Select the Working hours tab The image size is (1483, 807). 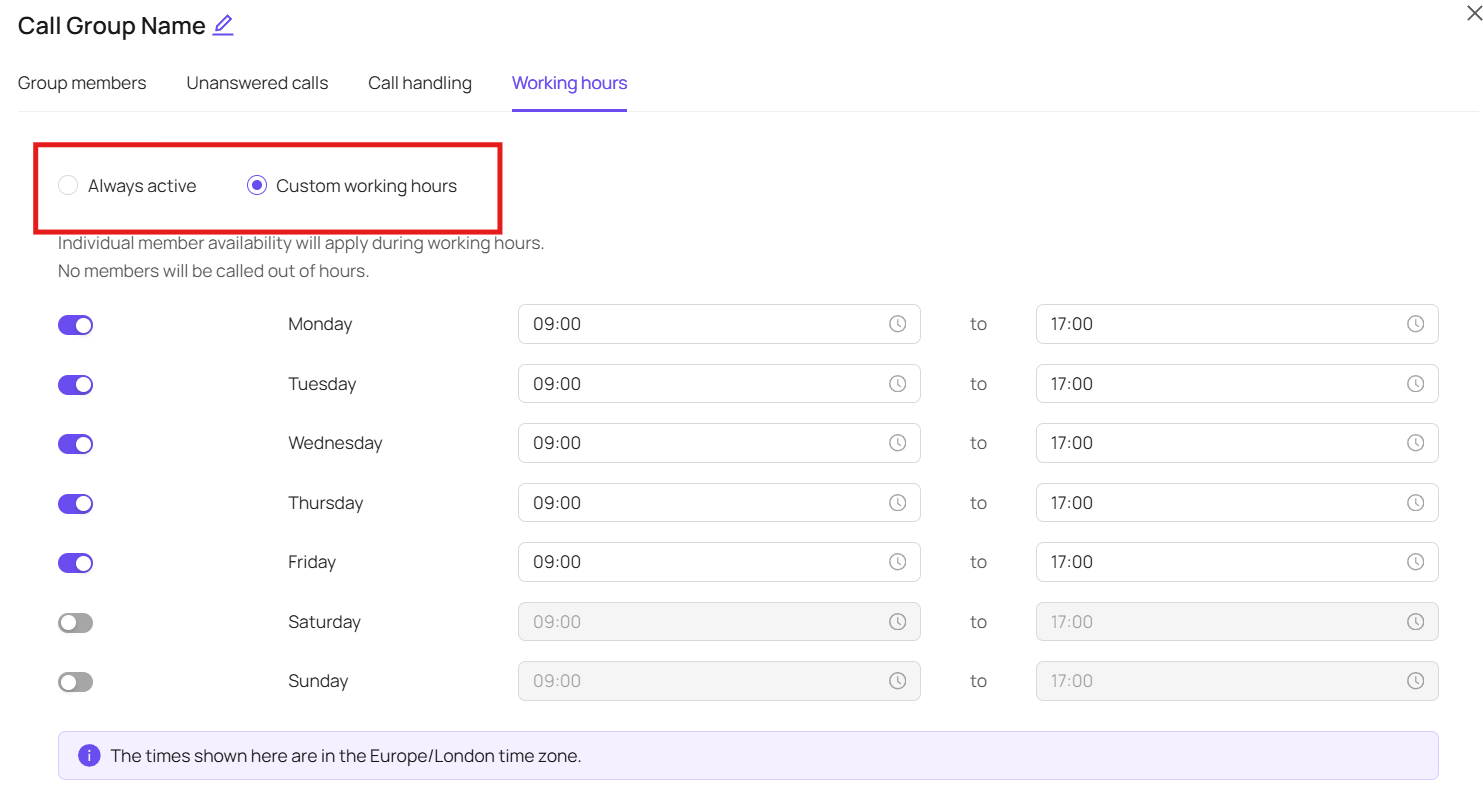pos(570,83)
